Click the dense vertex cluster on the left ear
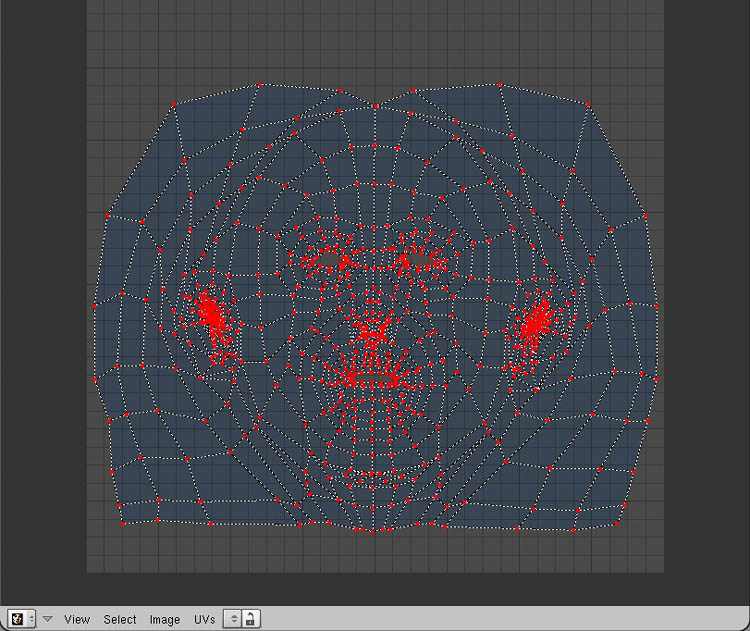Screen dimensions: 750x631 point(211,316)
